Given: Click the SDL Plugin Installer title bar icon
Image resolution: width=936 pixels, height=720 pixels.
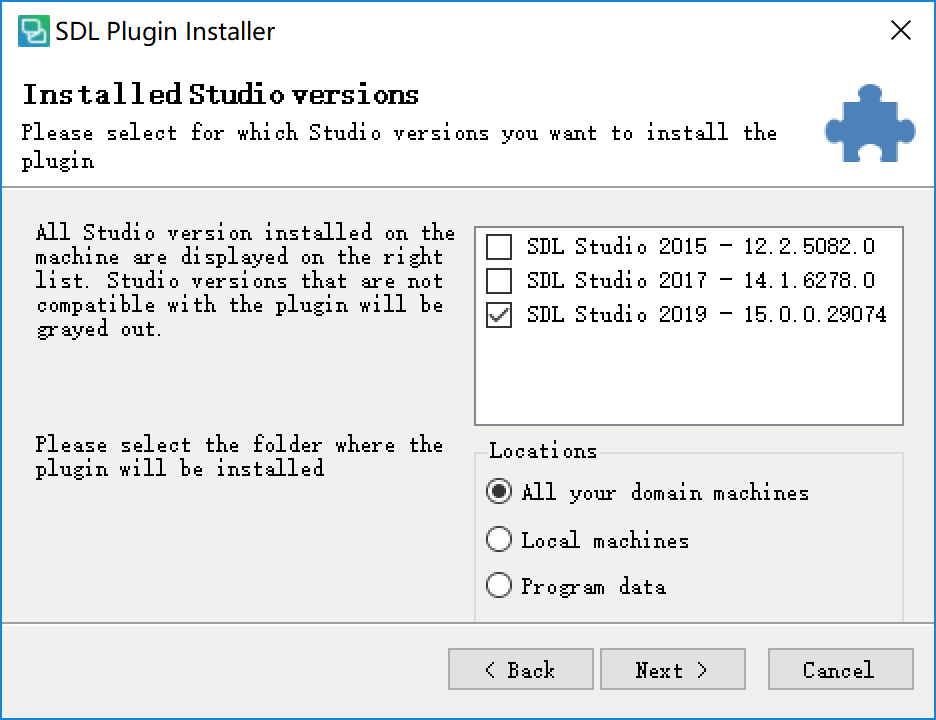Looking at the screenshot, I should pyautogui.click(x=33, y=31).
